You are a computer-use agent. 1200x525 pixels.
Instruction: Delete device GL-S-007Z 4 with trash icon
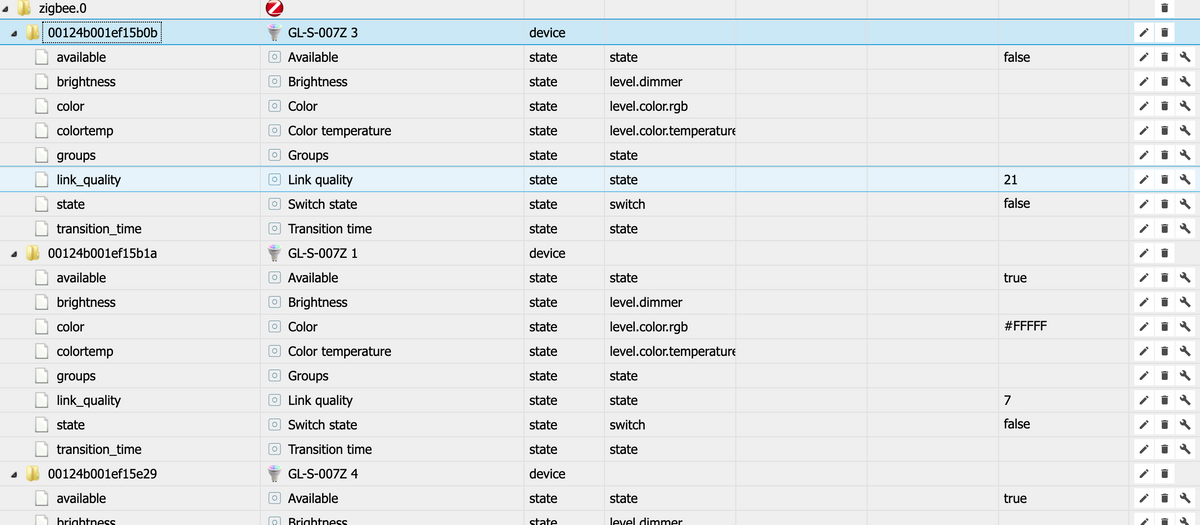(x=1164, y=474)
